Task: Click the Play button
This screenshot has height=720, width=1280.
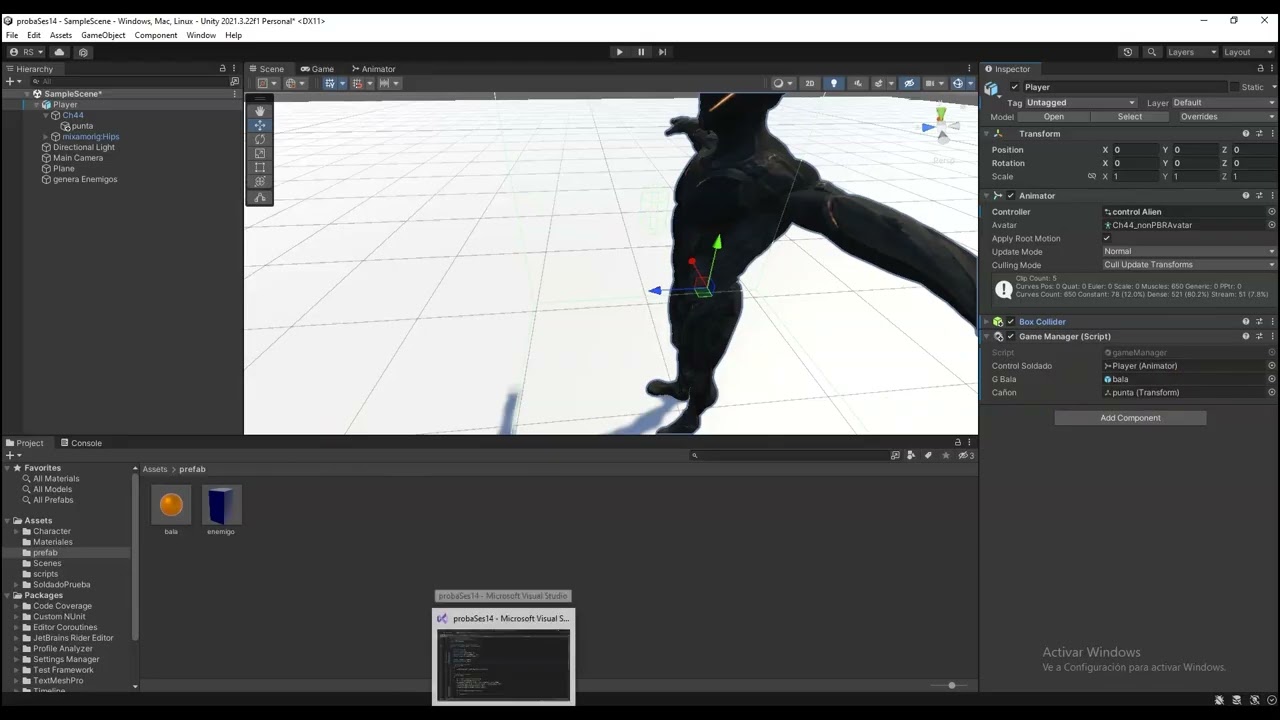Action: [x=619, y=52]
